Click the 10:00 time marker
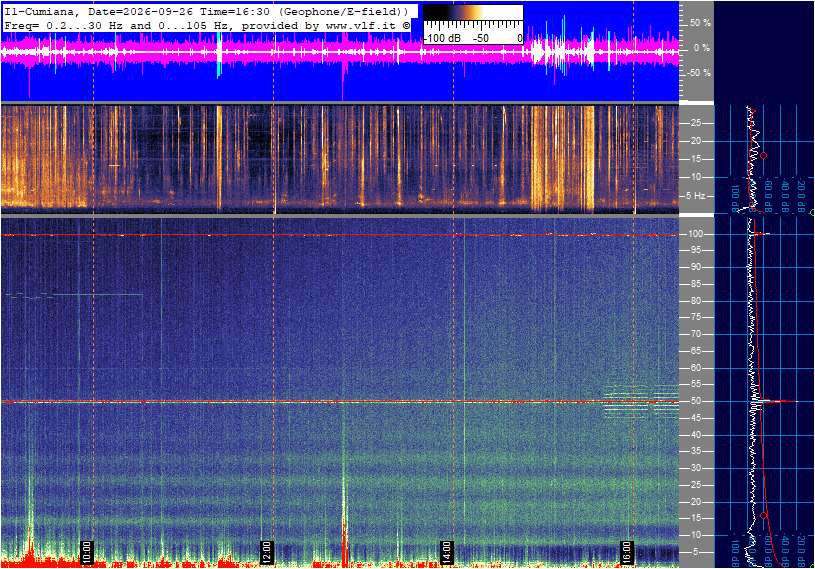 tap(86, 552)
